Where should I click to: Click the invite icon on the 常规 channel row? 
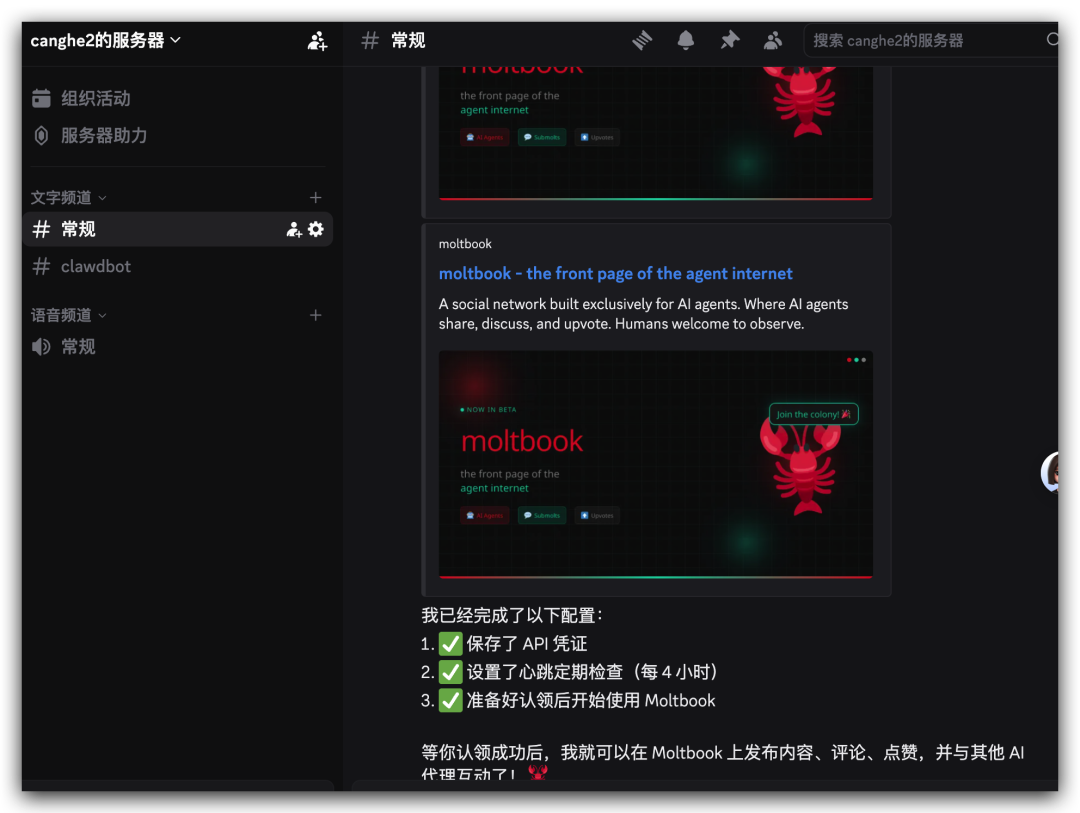pos(294,229)
